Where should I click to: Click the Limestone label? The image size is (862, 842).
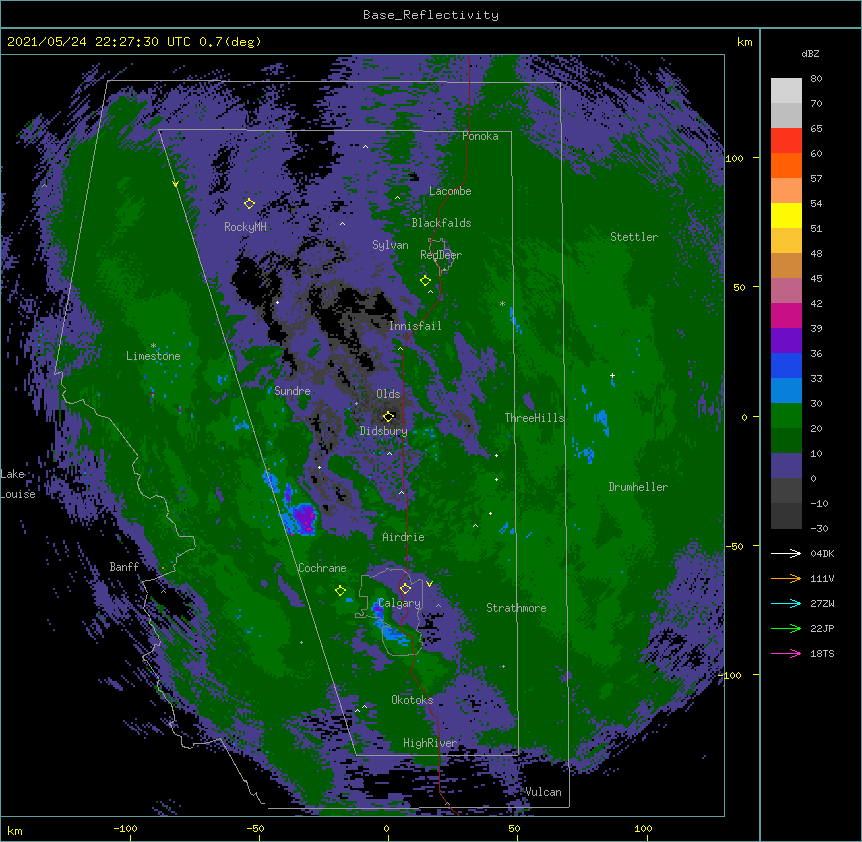(x=153, y=356)
